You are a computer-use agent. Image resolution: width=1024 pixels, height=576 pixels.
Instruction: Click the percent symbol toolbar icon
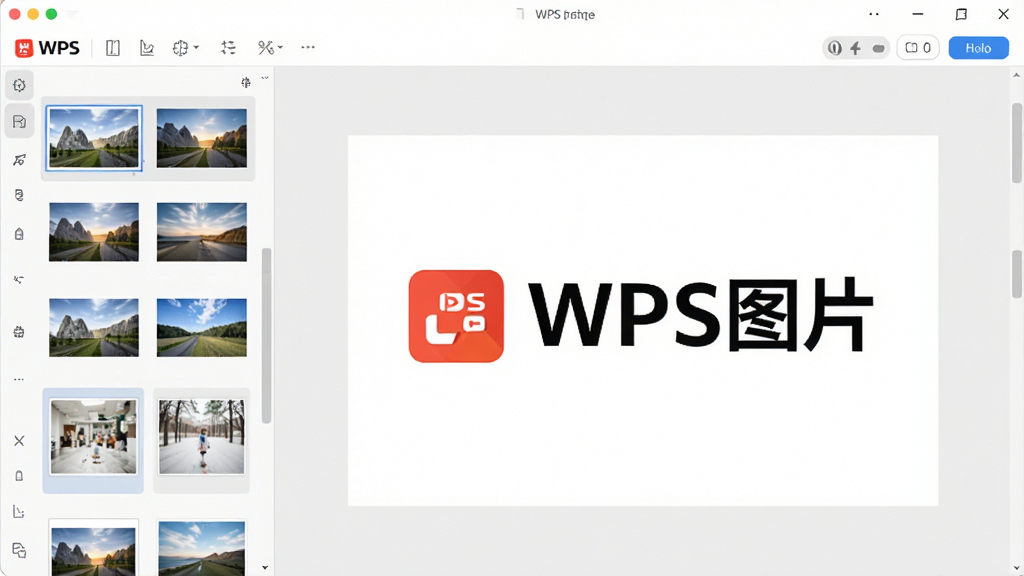[265, 47]
